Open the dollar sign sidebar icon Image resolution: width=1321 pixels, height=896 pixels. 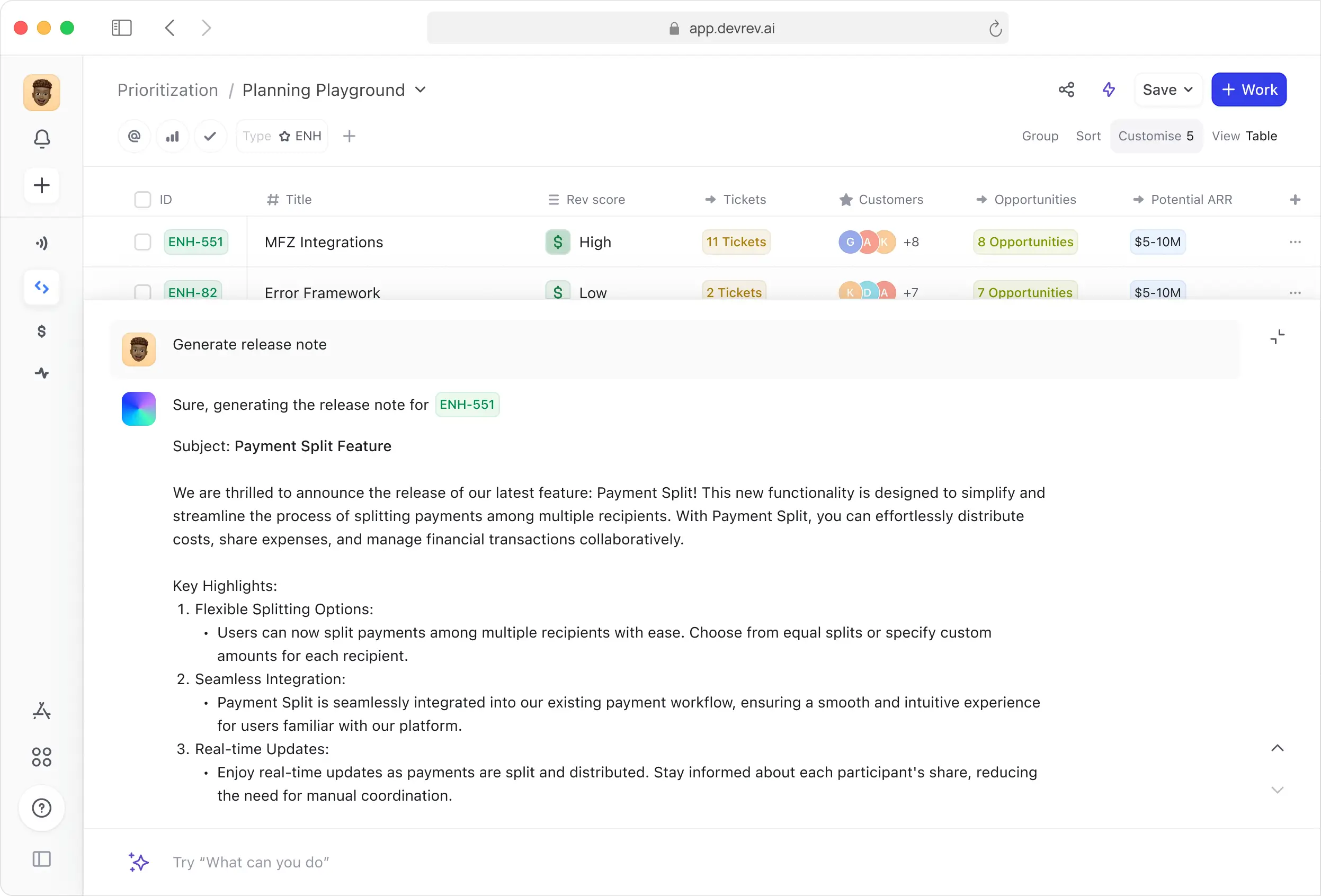click(41, 331)
